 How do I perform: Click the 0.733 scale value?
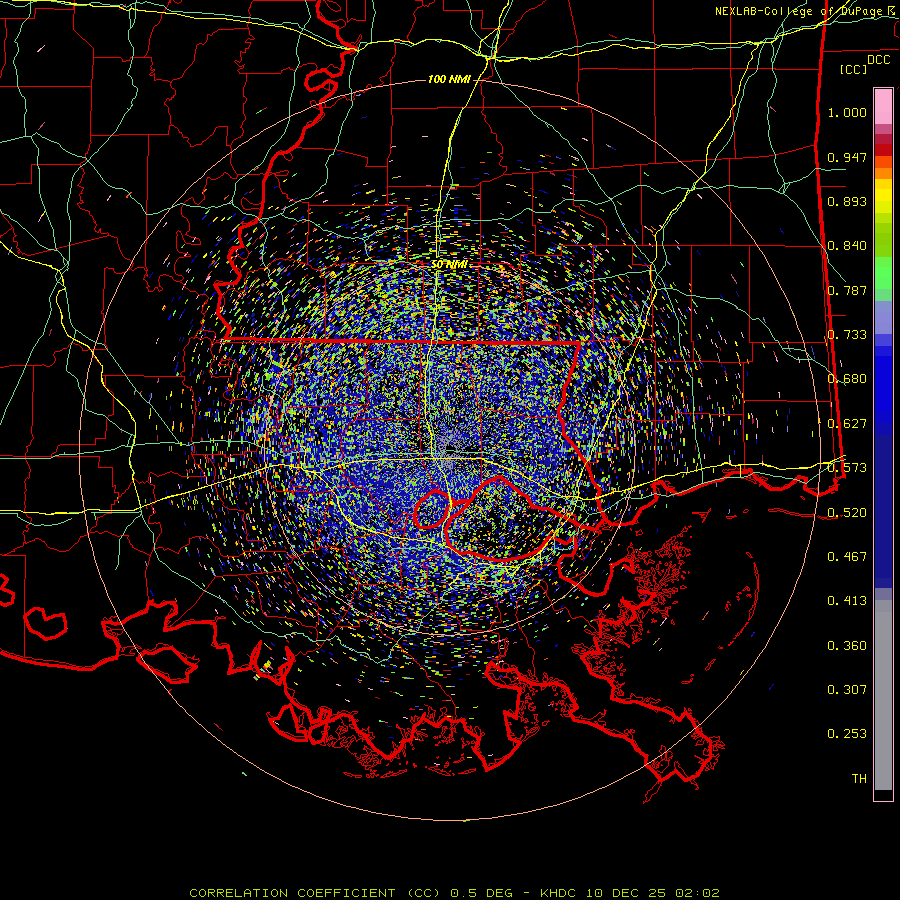click(847, 335)
